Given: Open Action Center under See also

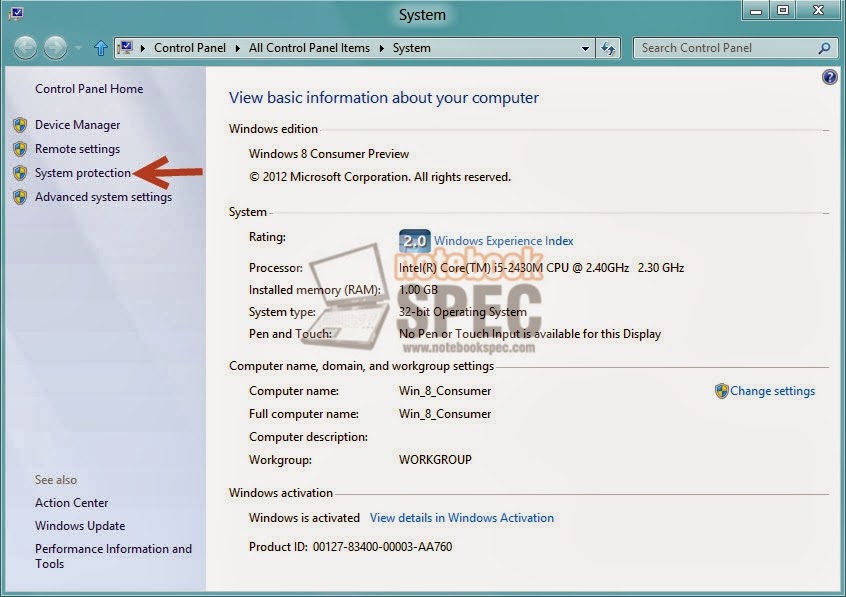Looking at the screenshot, I should (72, 503).
